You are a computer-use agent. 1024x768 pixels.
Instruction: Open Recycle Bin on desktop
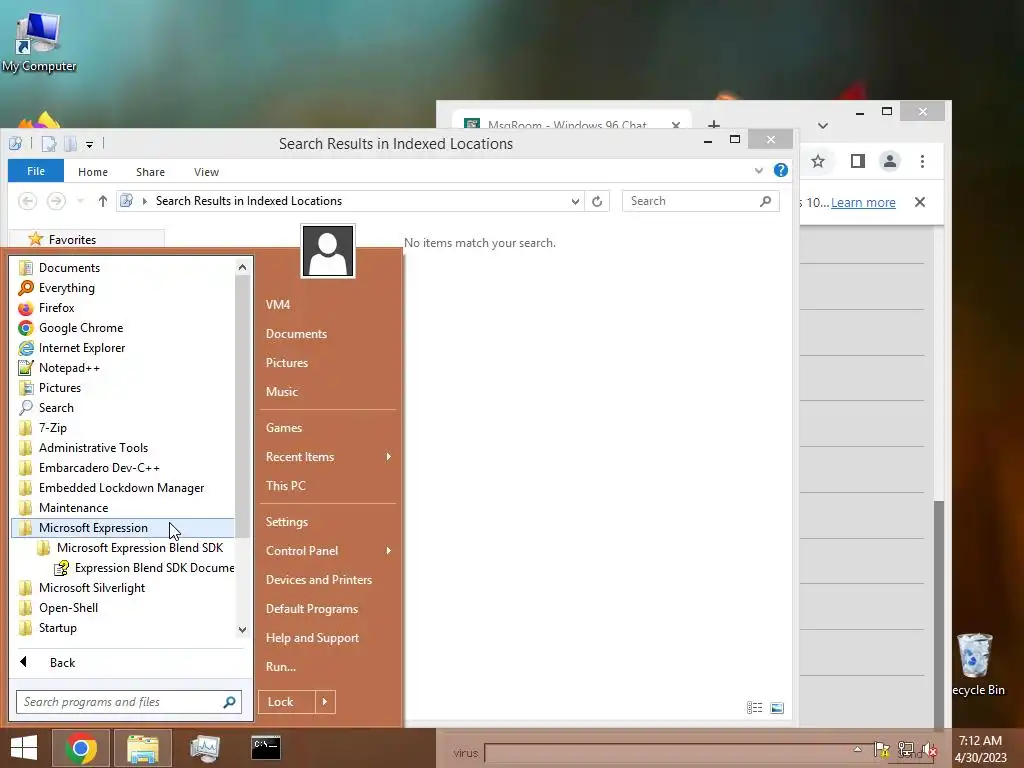976,664
